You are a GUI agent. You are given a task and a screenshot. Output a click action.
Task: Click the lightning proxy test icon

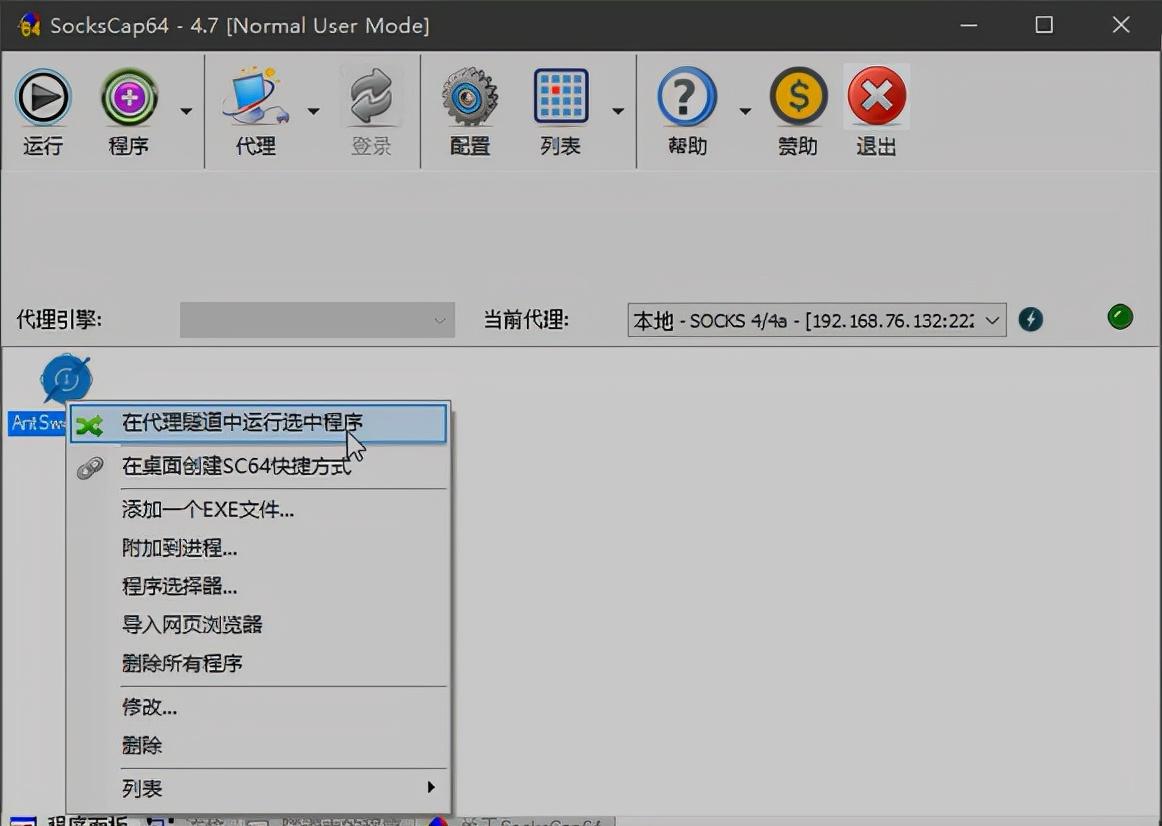click(x=1031, y=319)
